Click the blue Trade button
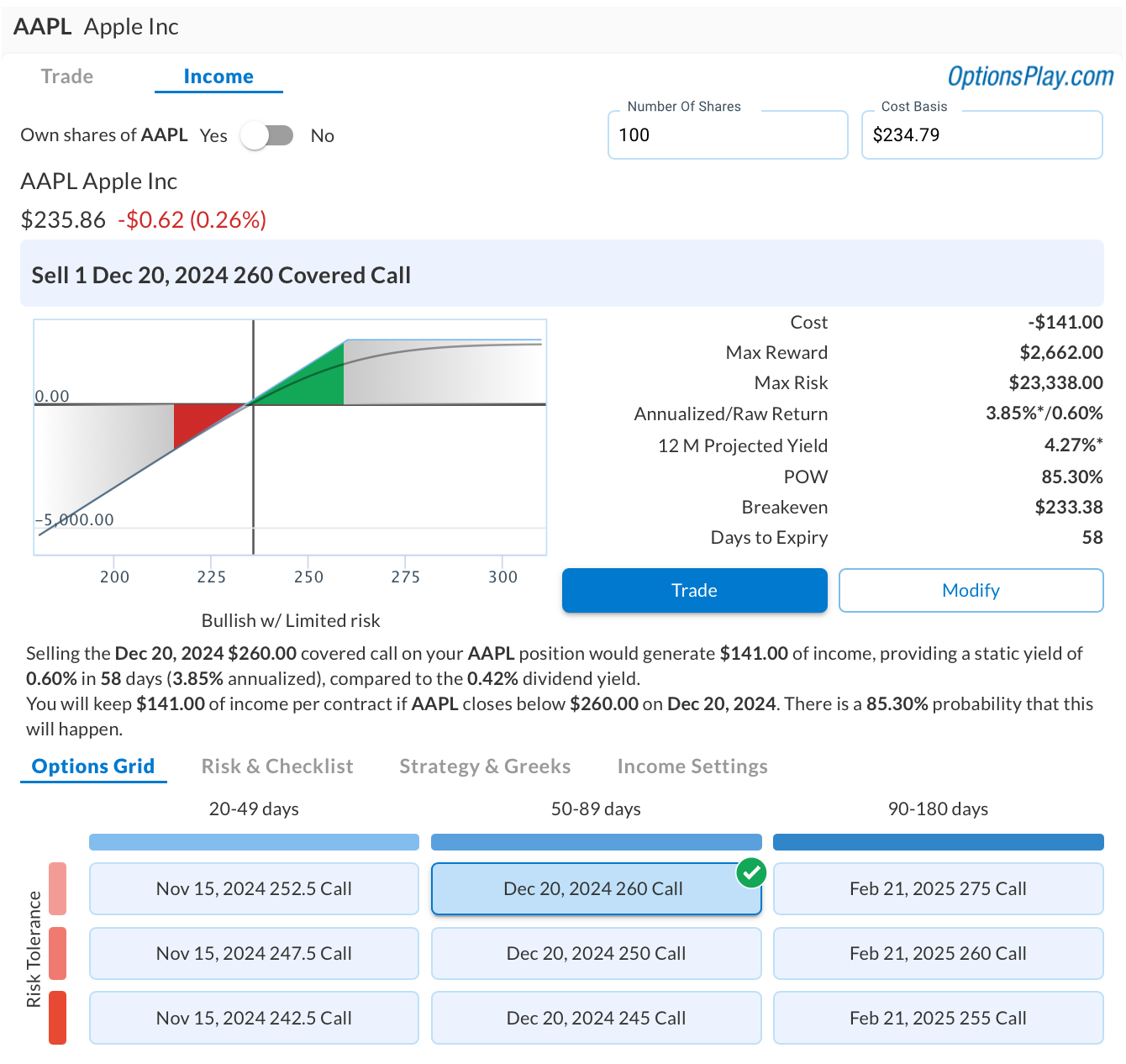Image resolution: width=1126 pixels, height=1064 pixels. tap(694, 590)
